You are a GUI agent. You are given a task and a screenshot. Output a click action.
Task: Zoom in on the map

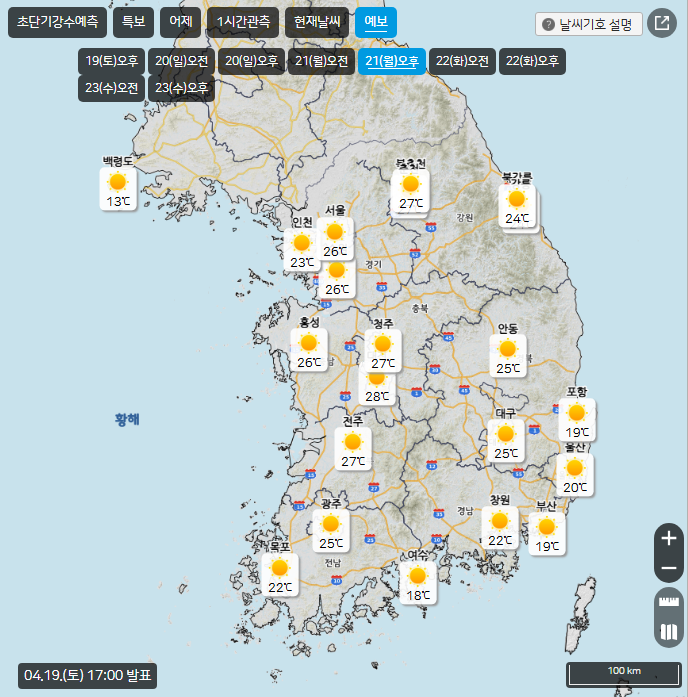(x=669, y=538)
